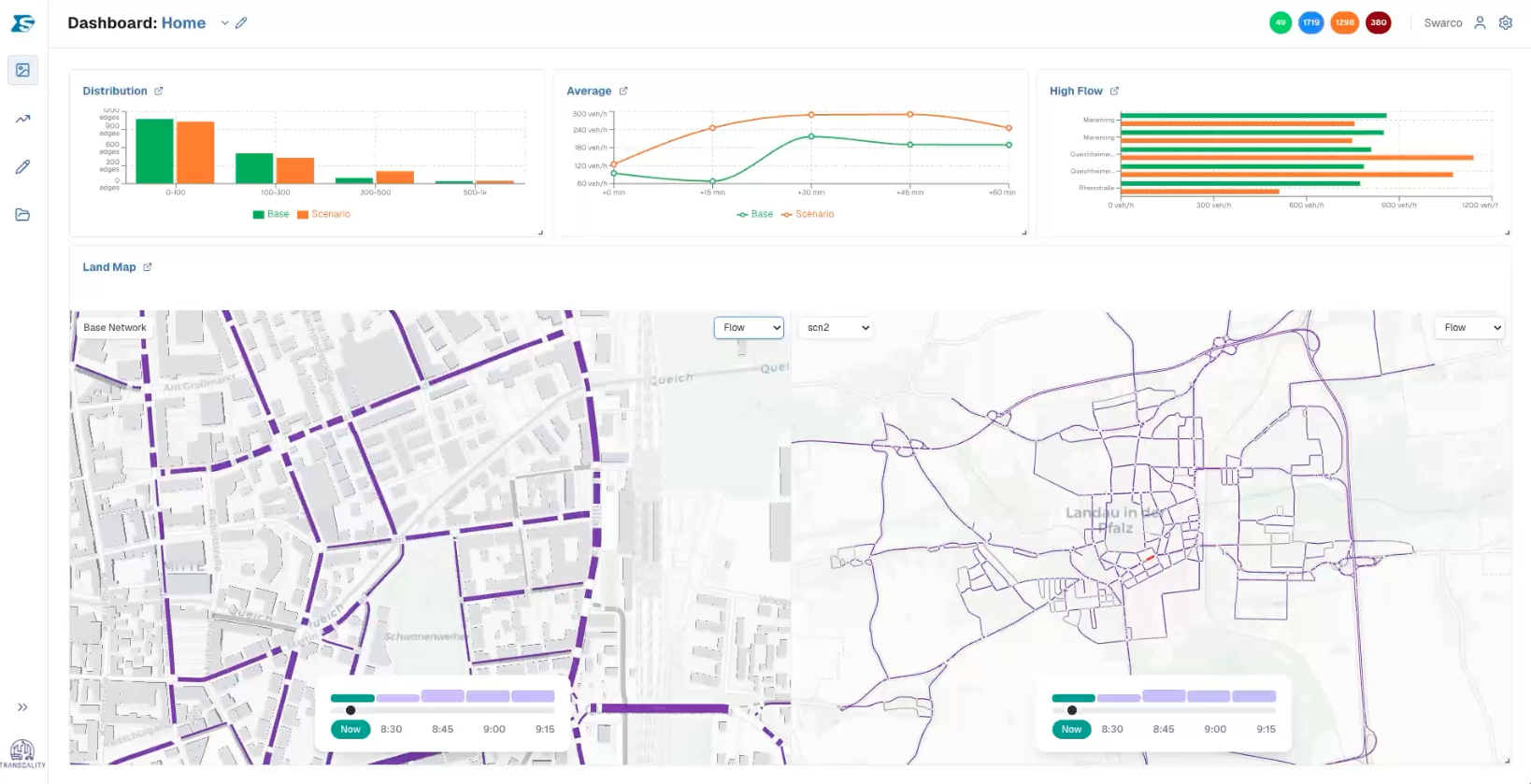Click the High Flow widget title
The image size is (1531, 784).
pos(1076,91)
